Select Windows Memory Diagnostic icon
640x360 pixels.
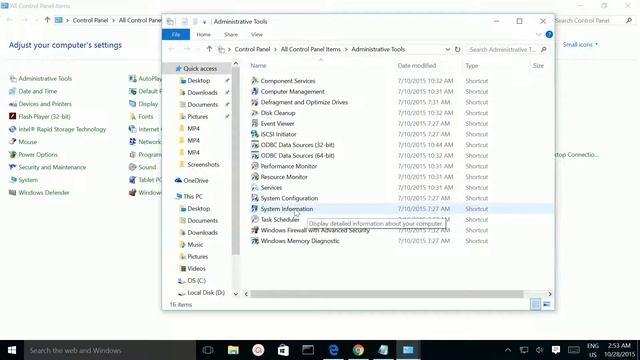[255, 241]
